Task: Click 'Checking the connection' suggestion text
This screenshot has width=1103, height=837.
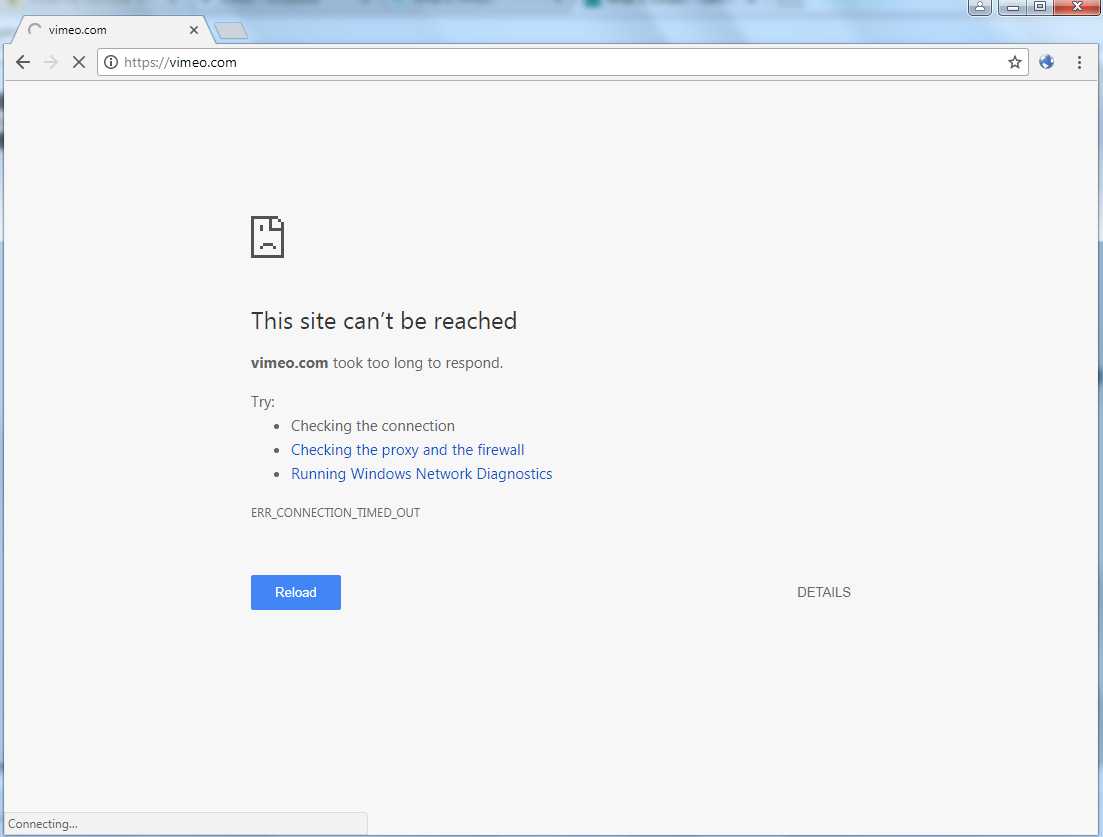Action: pos(373,426)
